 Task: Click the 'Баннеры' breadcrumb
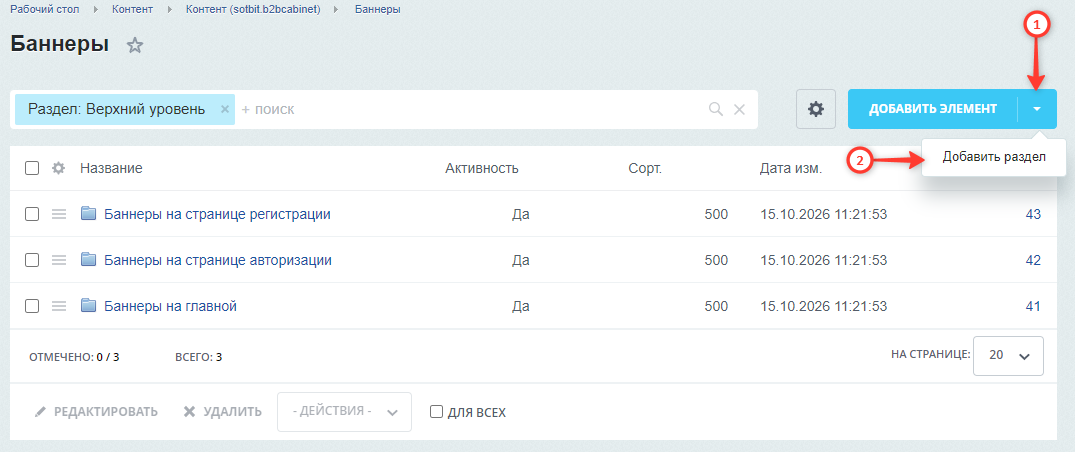pos(378,10)
